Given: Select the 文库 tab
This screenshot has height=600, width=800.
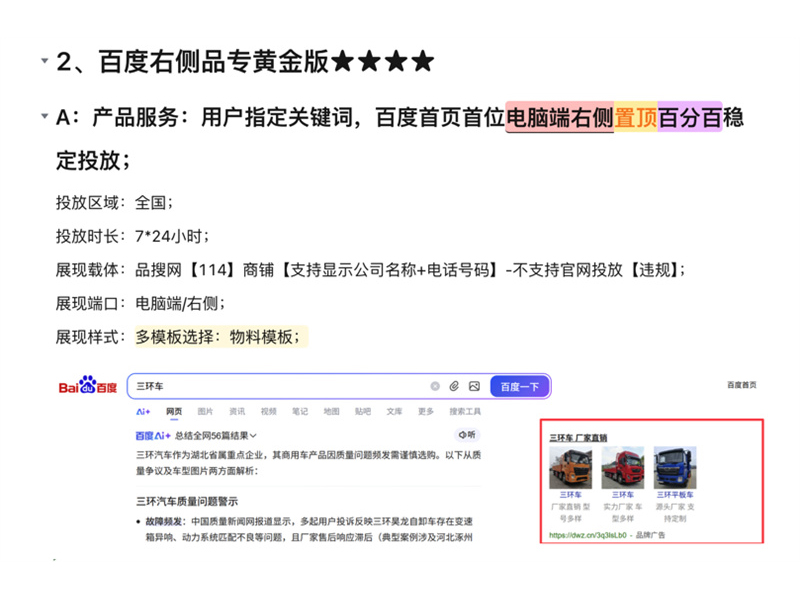Looking at the screenshot, I should tap(394, 411).
